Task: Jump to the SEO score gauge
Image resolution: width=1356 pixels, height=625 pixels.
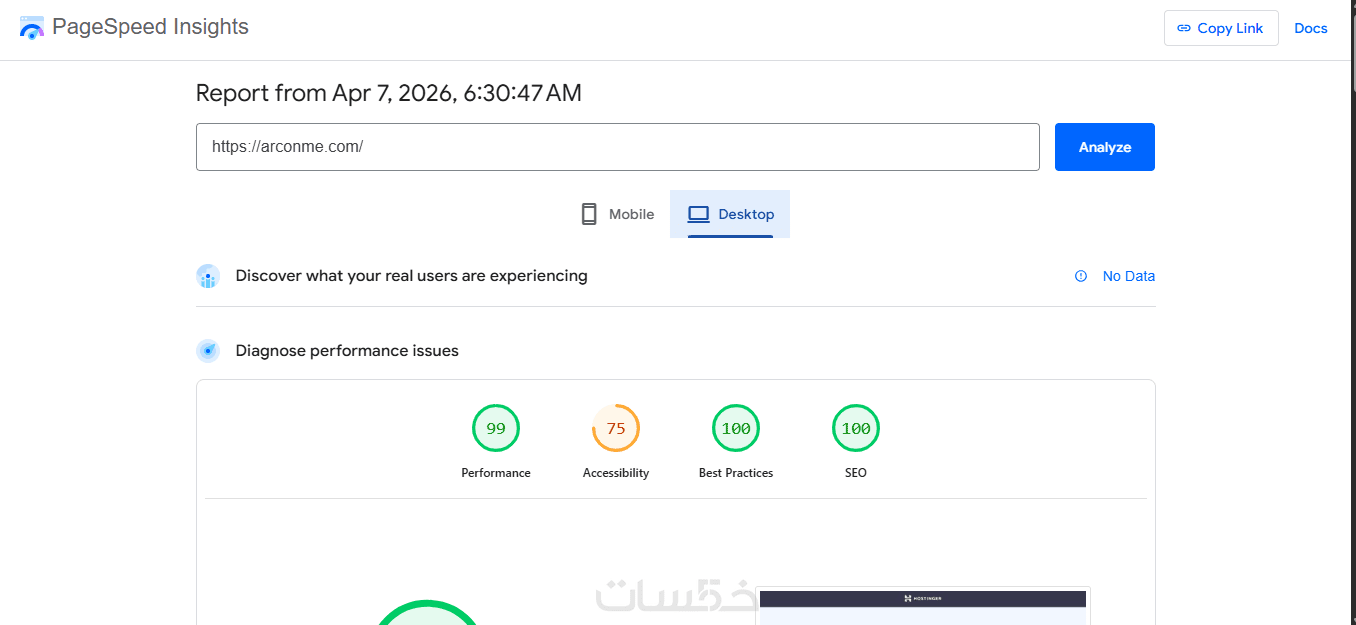Action: (x=856, y=428)
